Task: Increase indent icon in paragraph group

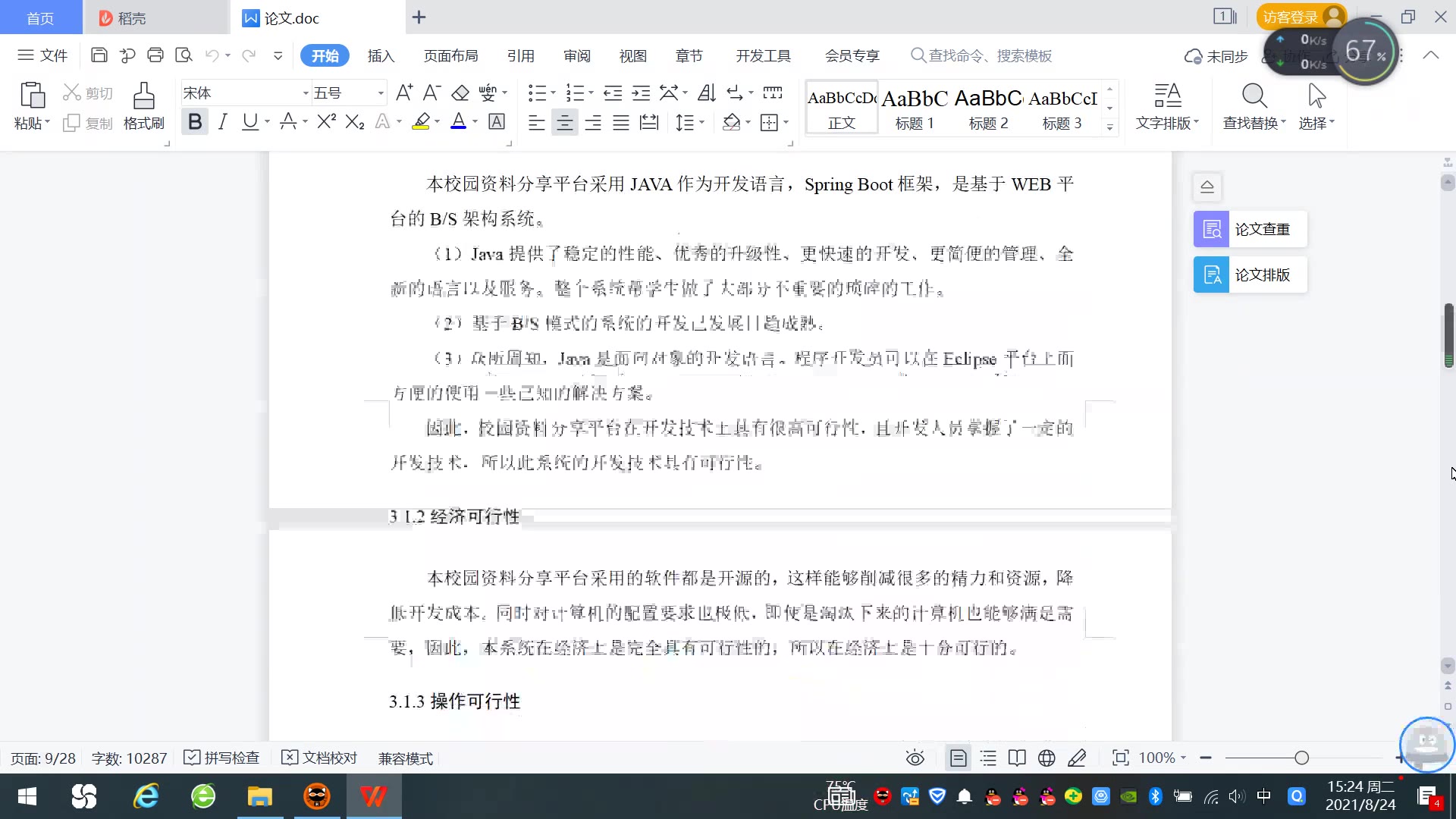Action: (x=641, y=93)
